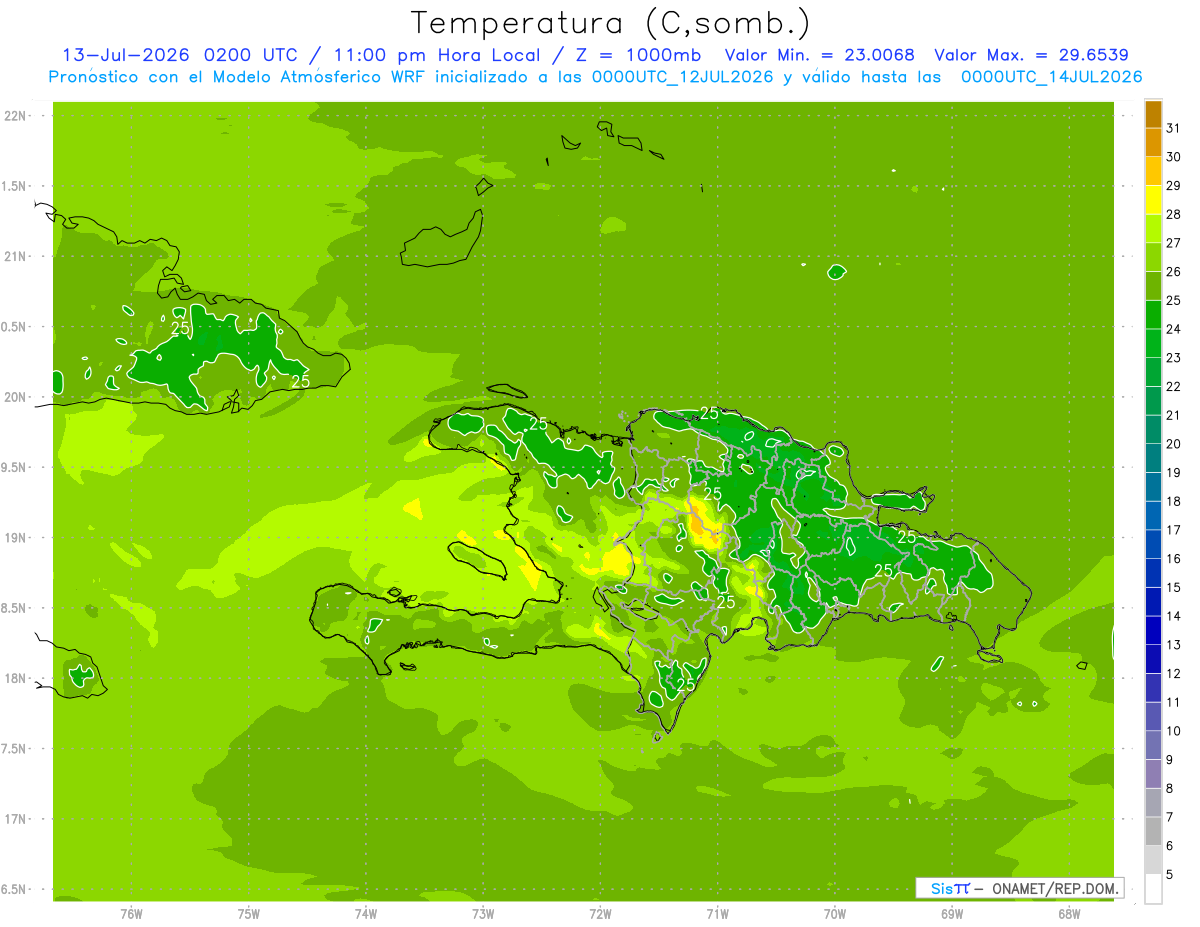Click the colorbar label "28"
This screenshot has height=927, width=1200.
pyautogui.click(x=1174, y=214)
